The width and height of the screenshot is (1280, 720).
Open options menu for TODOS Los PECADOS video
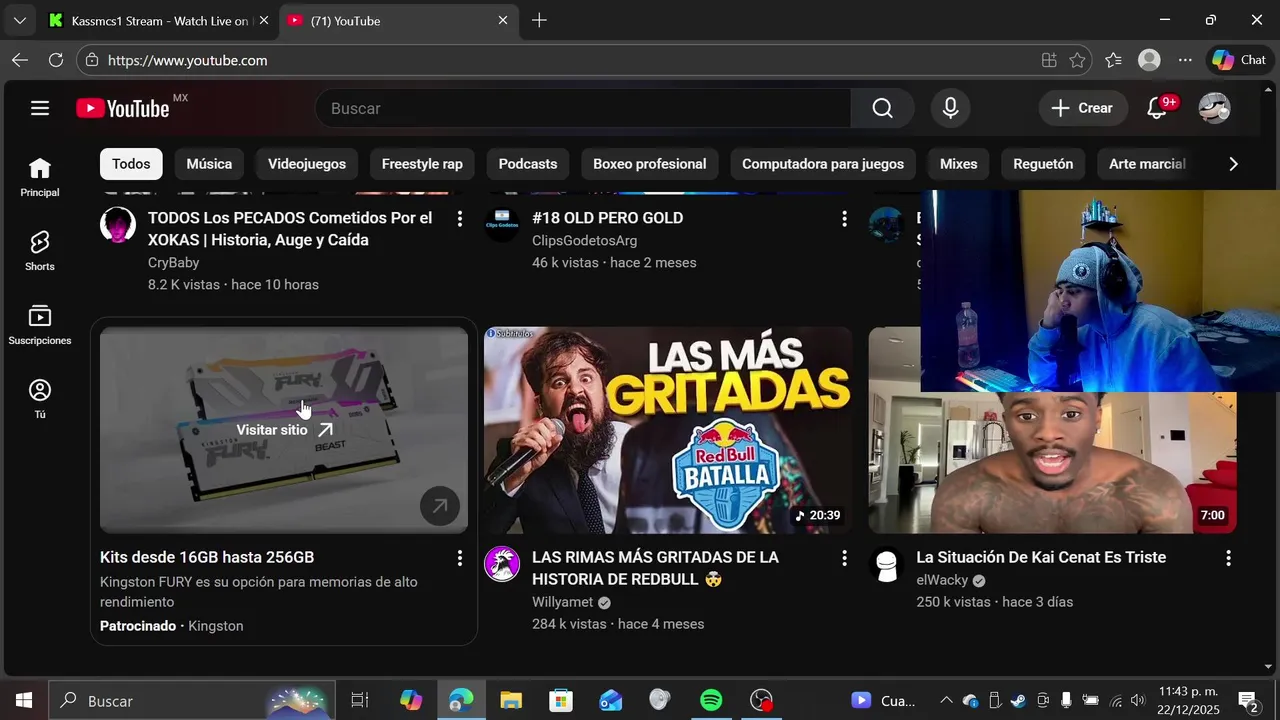click(x=459, y=218)
